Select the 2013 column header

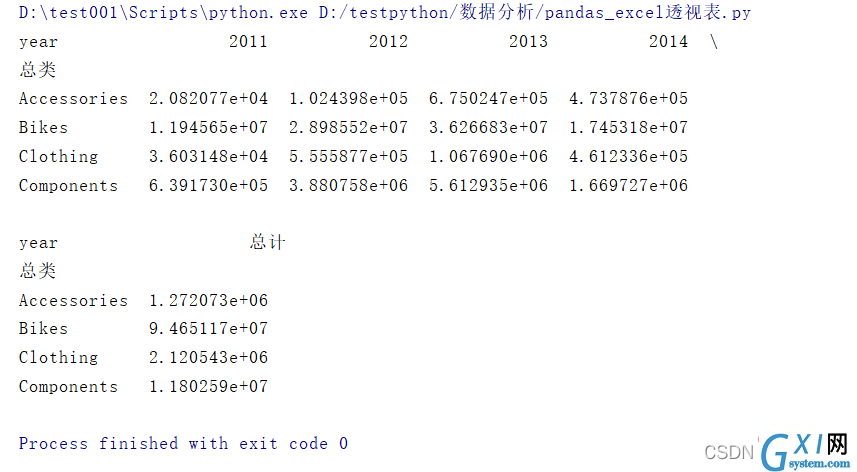pos(528,42)
